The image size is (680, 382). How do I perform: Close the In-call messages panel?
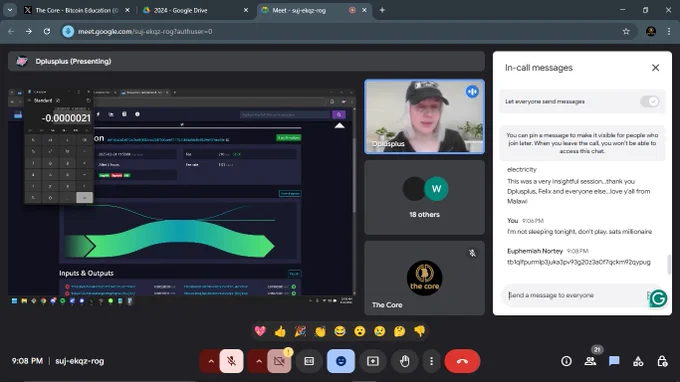click(x=655, y=68)
